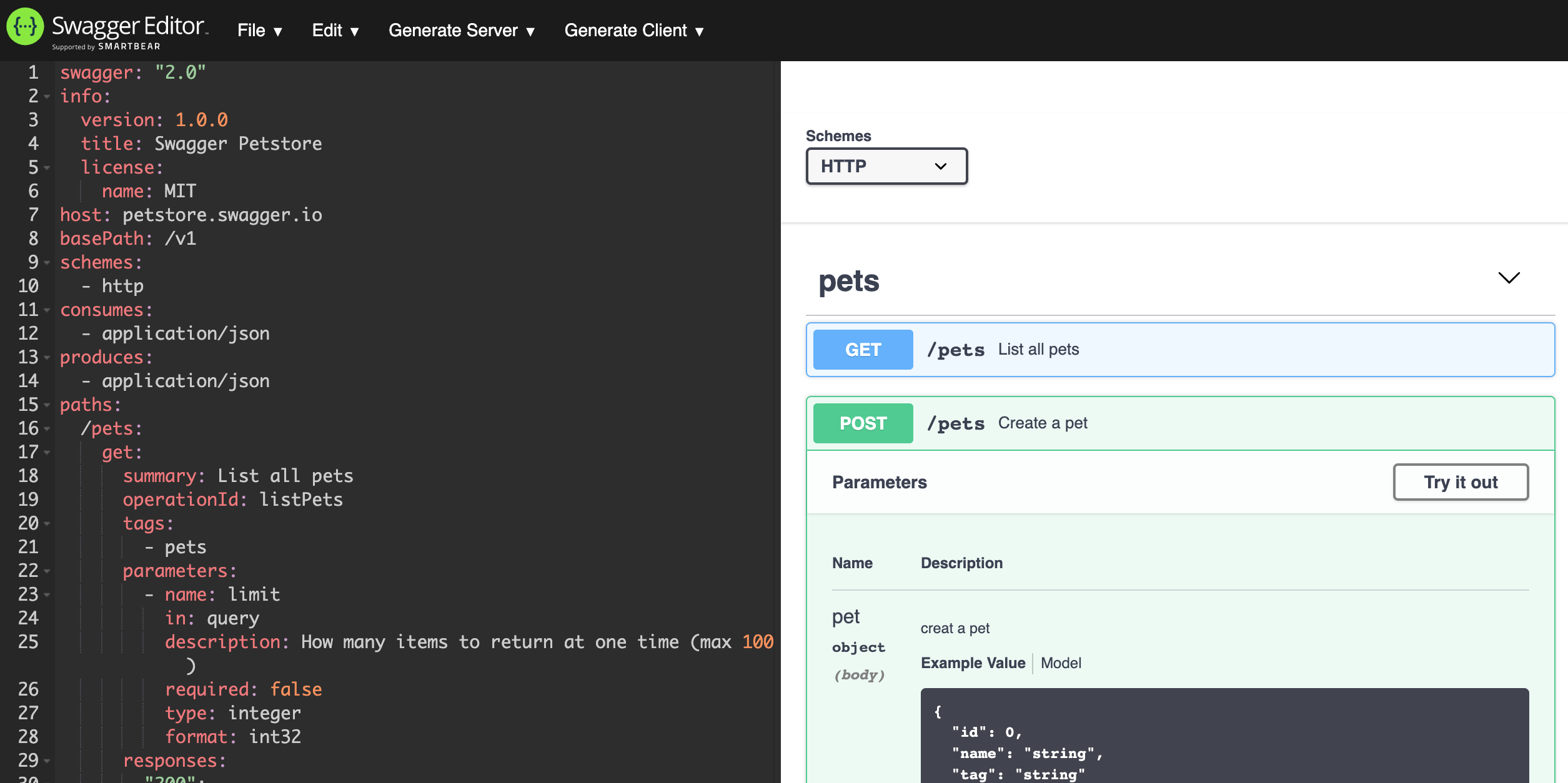Collapse the pets tag section chevron
This screenshot has width=1568, height=783.
click(x=1509, y=278)
